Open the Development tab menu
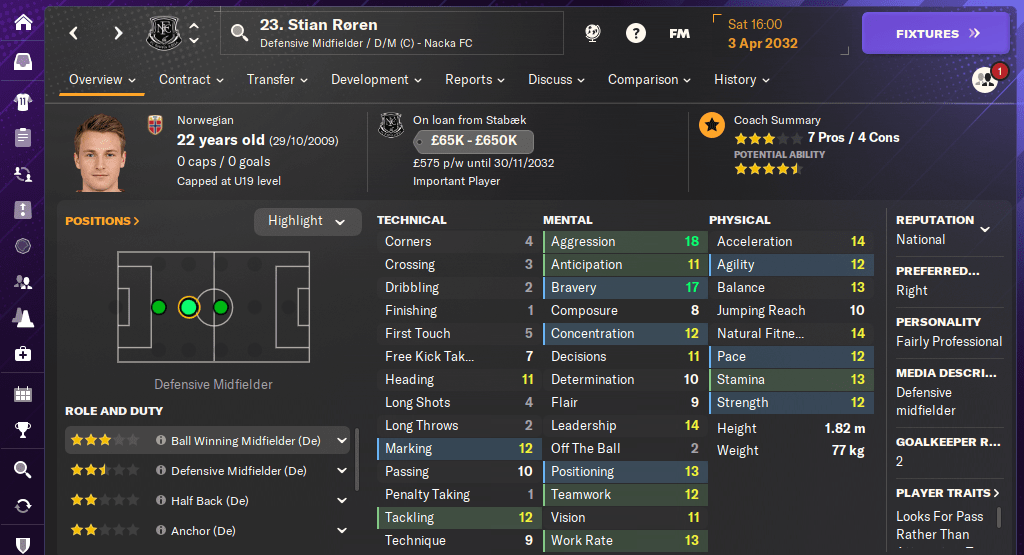1024x555 pixels. click(x=376, y=80)
